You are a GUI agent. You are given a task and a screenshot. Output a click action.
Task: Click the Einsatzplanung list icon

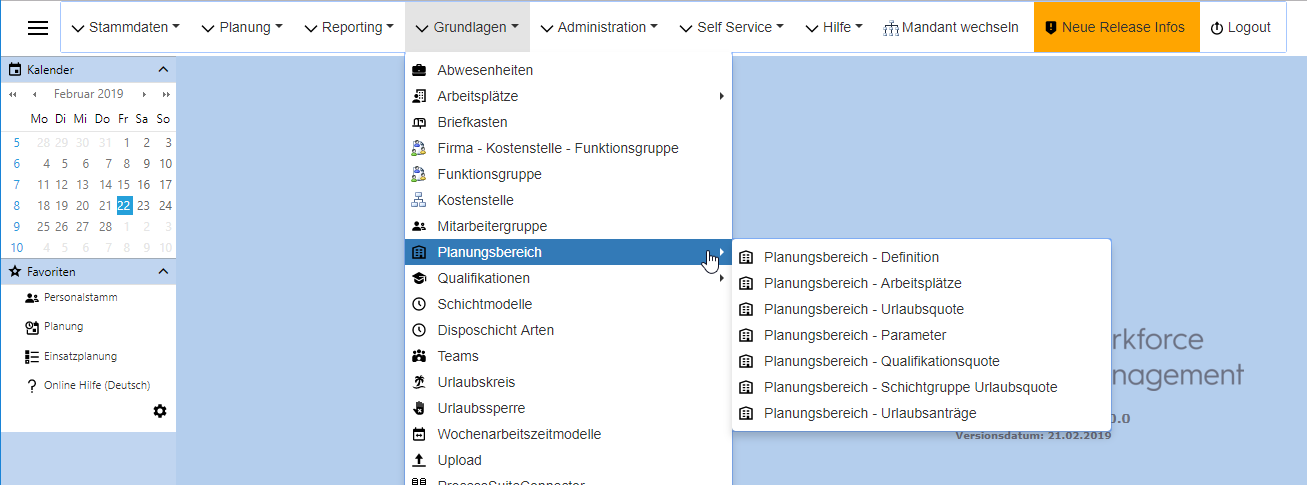[x=32, y=356]
